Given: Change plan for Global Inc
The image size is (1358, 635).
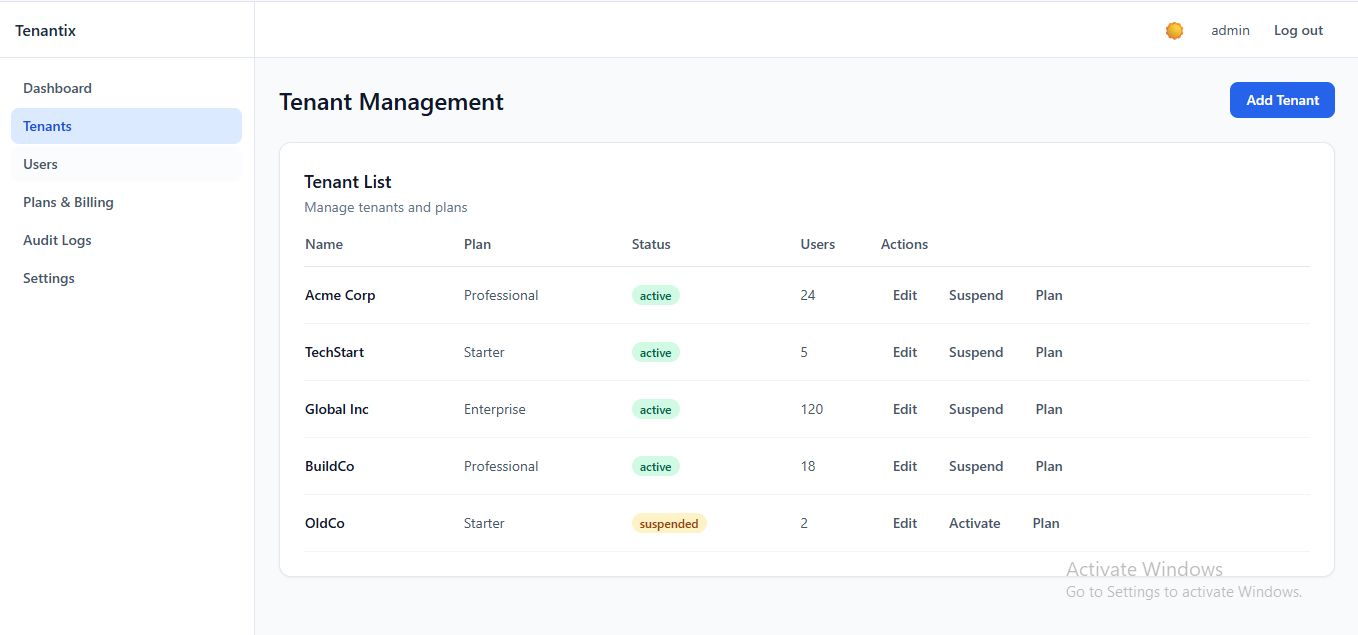Looking at the screenshot, I should [1049, 409].
